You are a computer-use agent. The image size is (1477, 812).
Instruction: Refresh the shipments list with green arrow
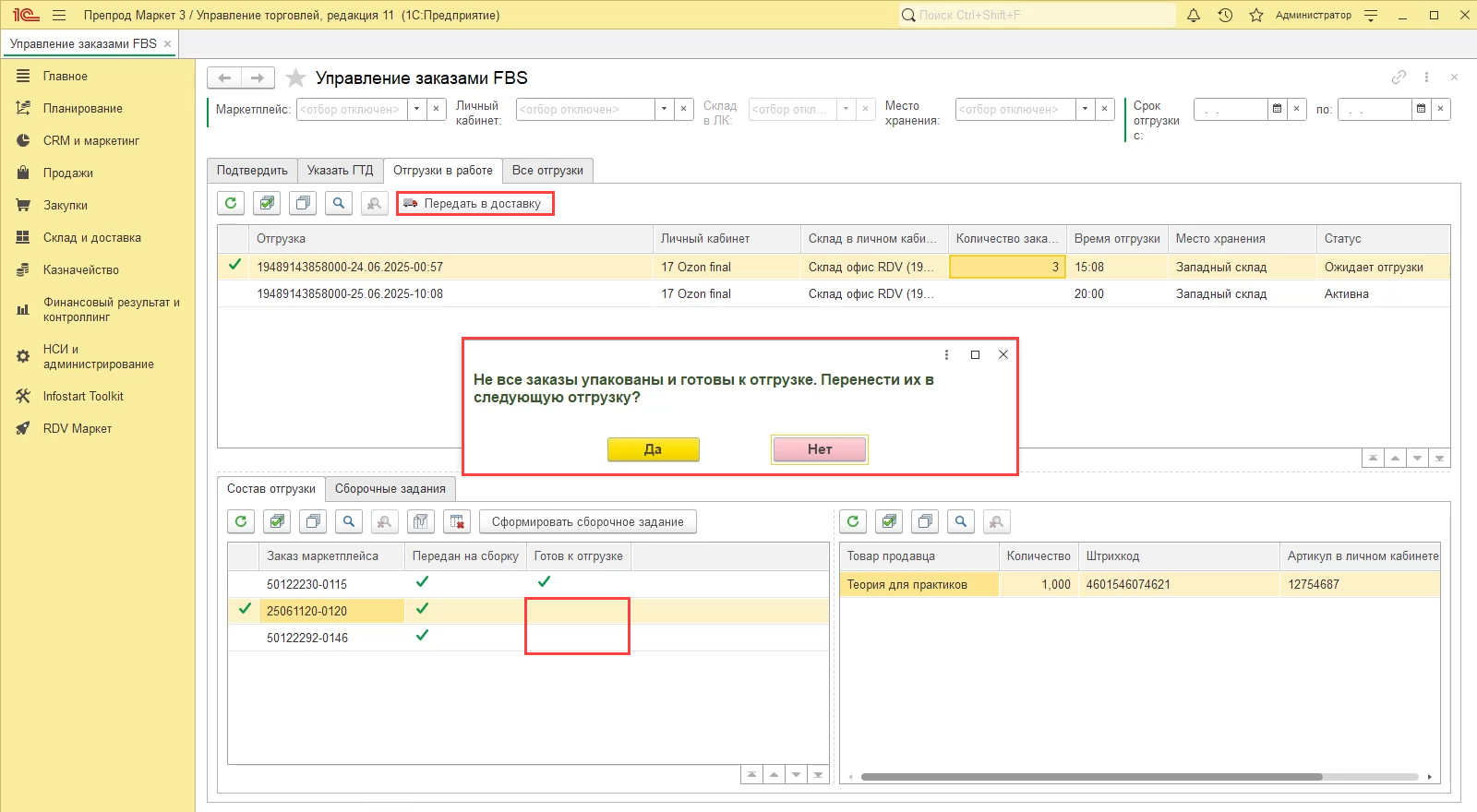click(x=231, y=203)
